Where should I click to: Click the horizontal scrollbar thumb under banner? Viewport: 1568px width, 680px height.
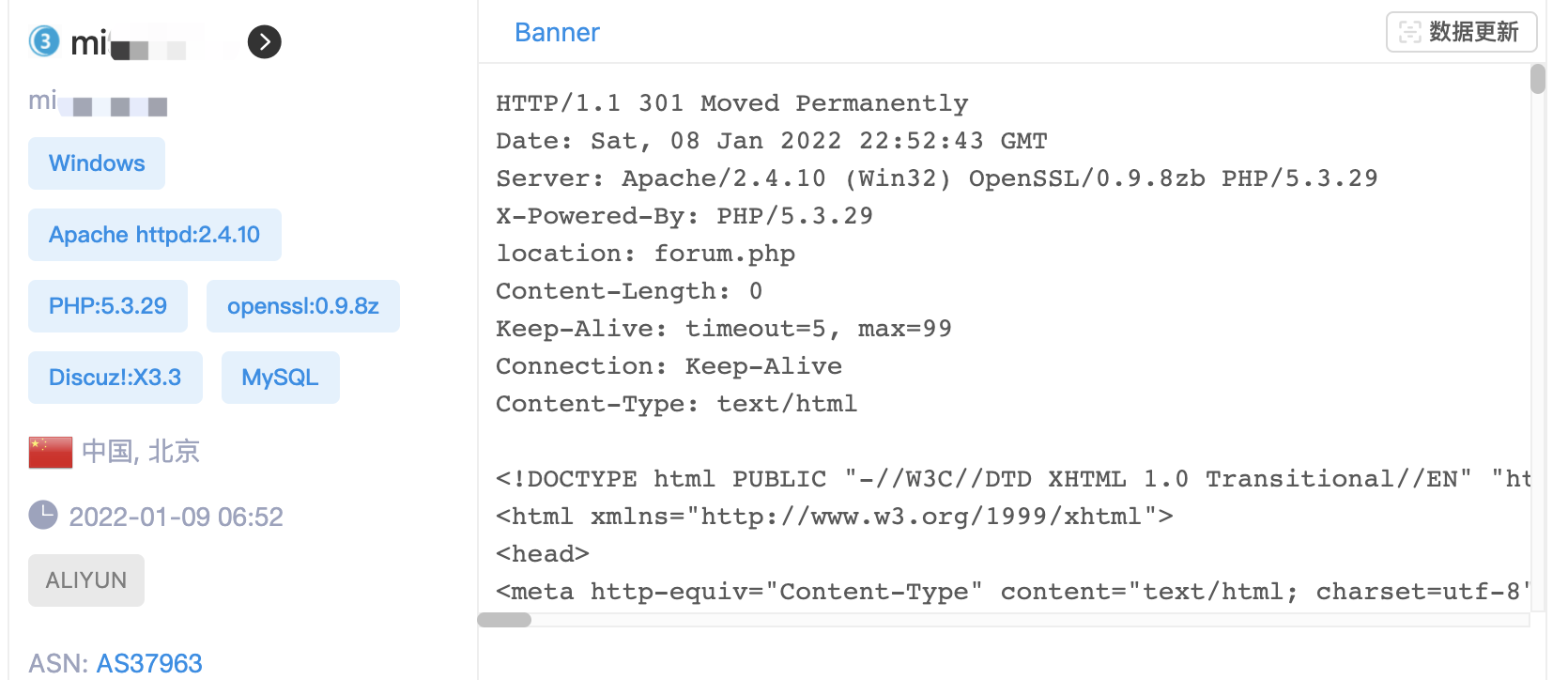pos(504,620)
